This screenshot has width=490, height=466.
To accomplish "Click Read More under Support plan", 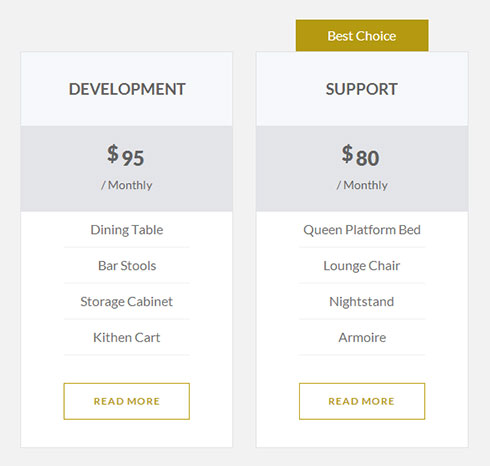I will coord(362,401).
